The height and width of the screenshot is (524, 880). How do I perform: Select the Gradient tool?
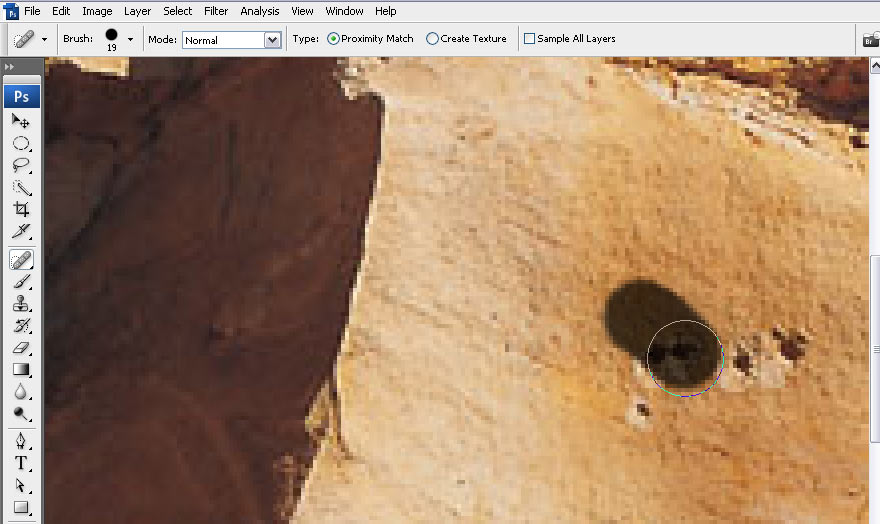21,369
